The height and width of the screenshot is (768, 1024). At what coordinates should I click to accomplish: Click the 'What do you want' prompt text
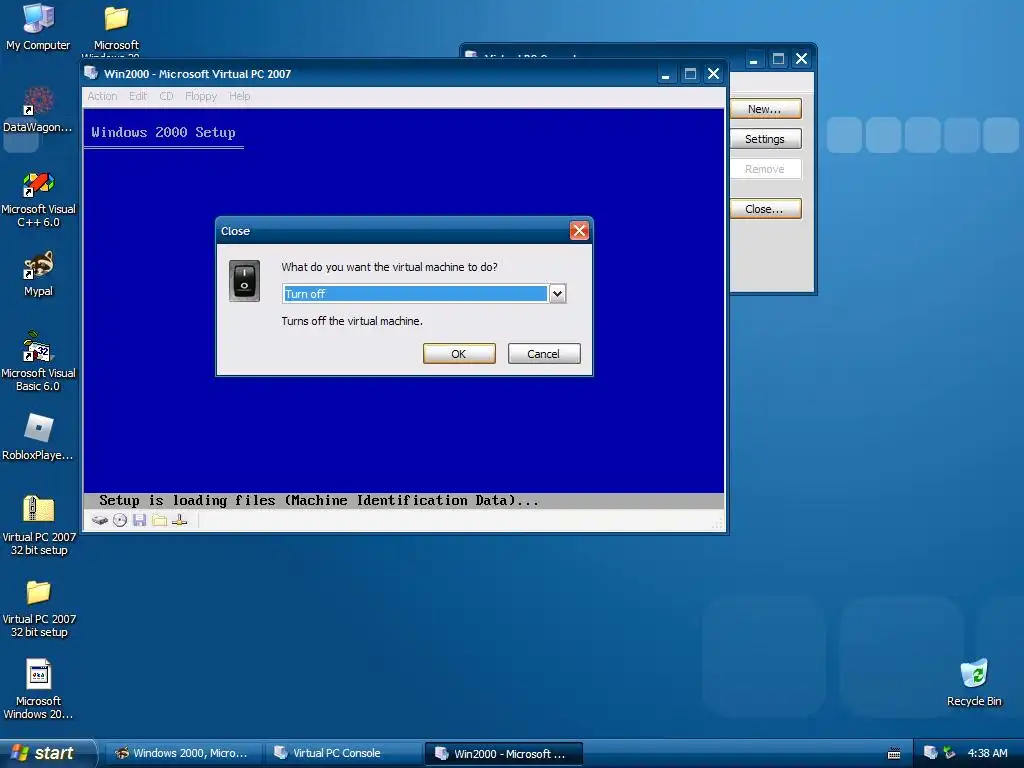click(x=389, y=266)
